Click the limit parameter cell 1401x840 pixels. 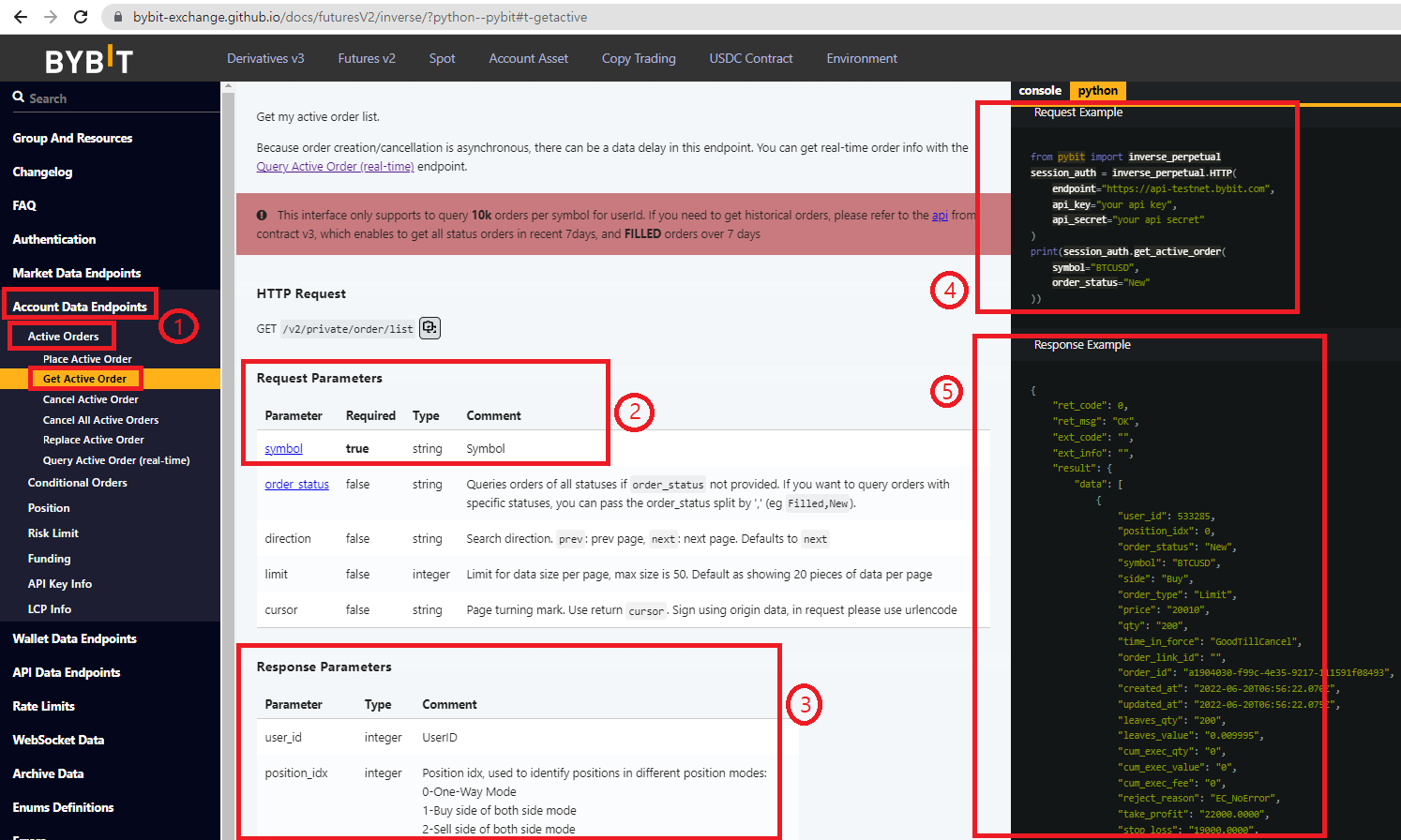point(276,575)
